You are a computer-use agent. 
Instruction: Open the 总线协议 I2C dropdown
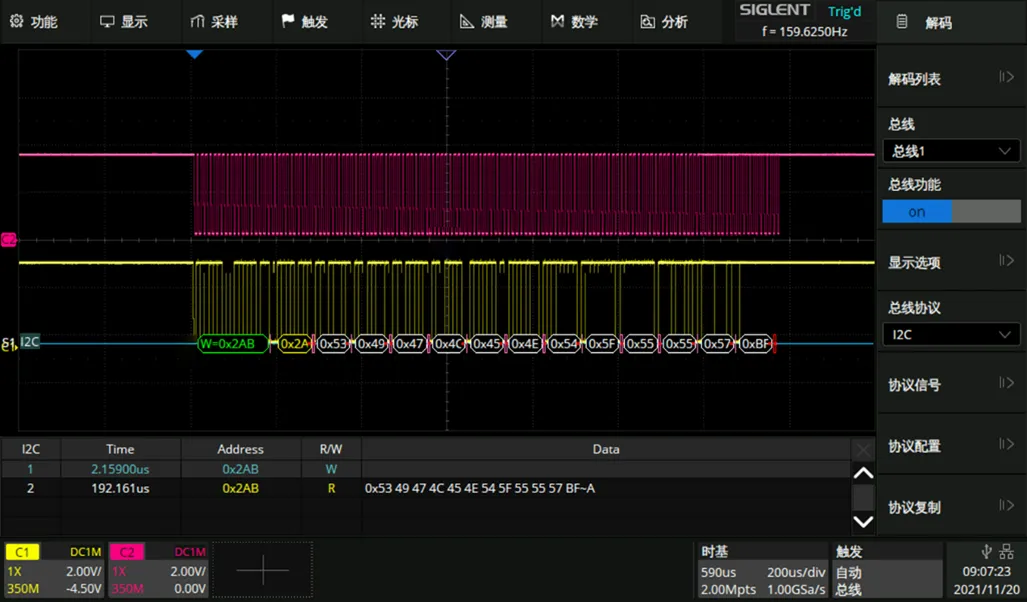pyautogui.click(x=950, y=335)
